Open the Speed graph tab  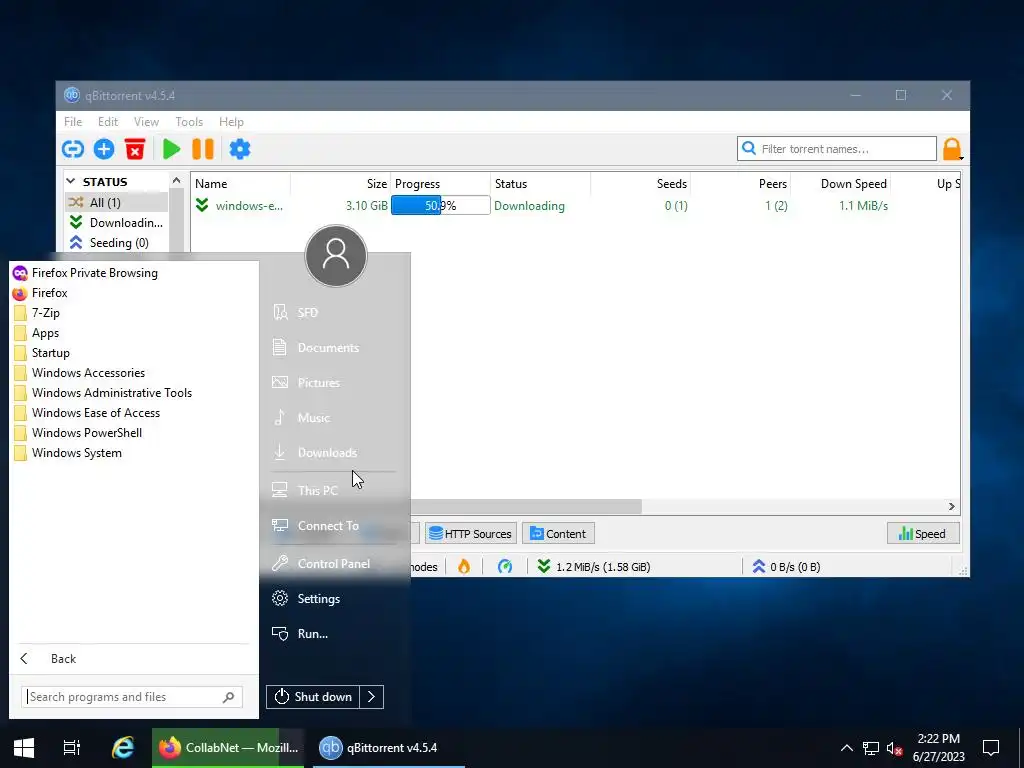pos(923,534)
